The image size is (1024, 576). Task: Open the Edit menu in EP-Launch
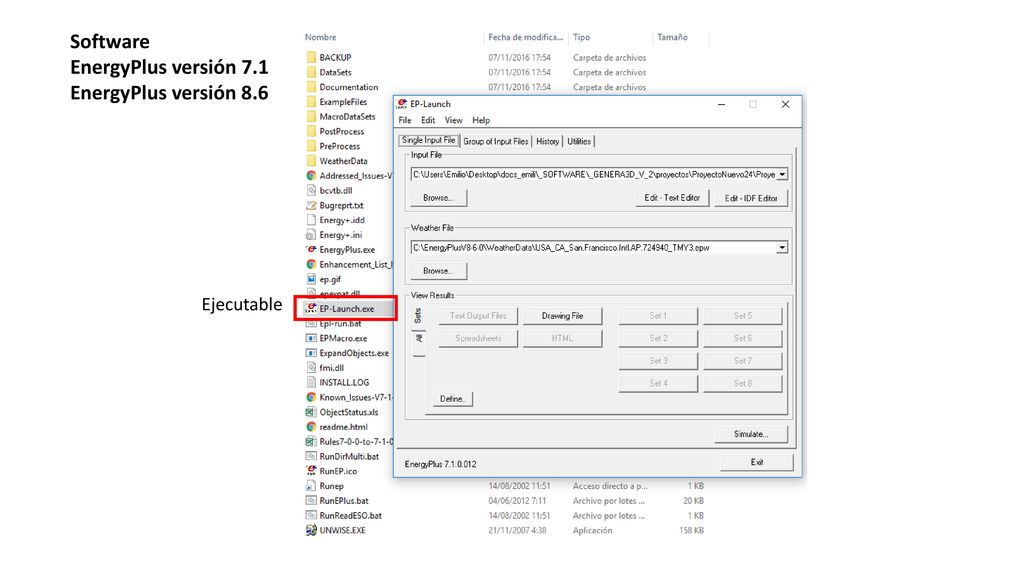pyautogui.click(x=428, y=120)
